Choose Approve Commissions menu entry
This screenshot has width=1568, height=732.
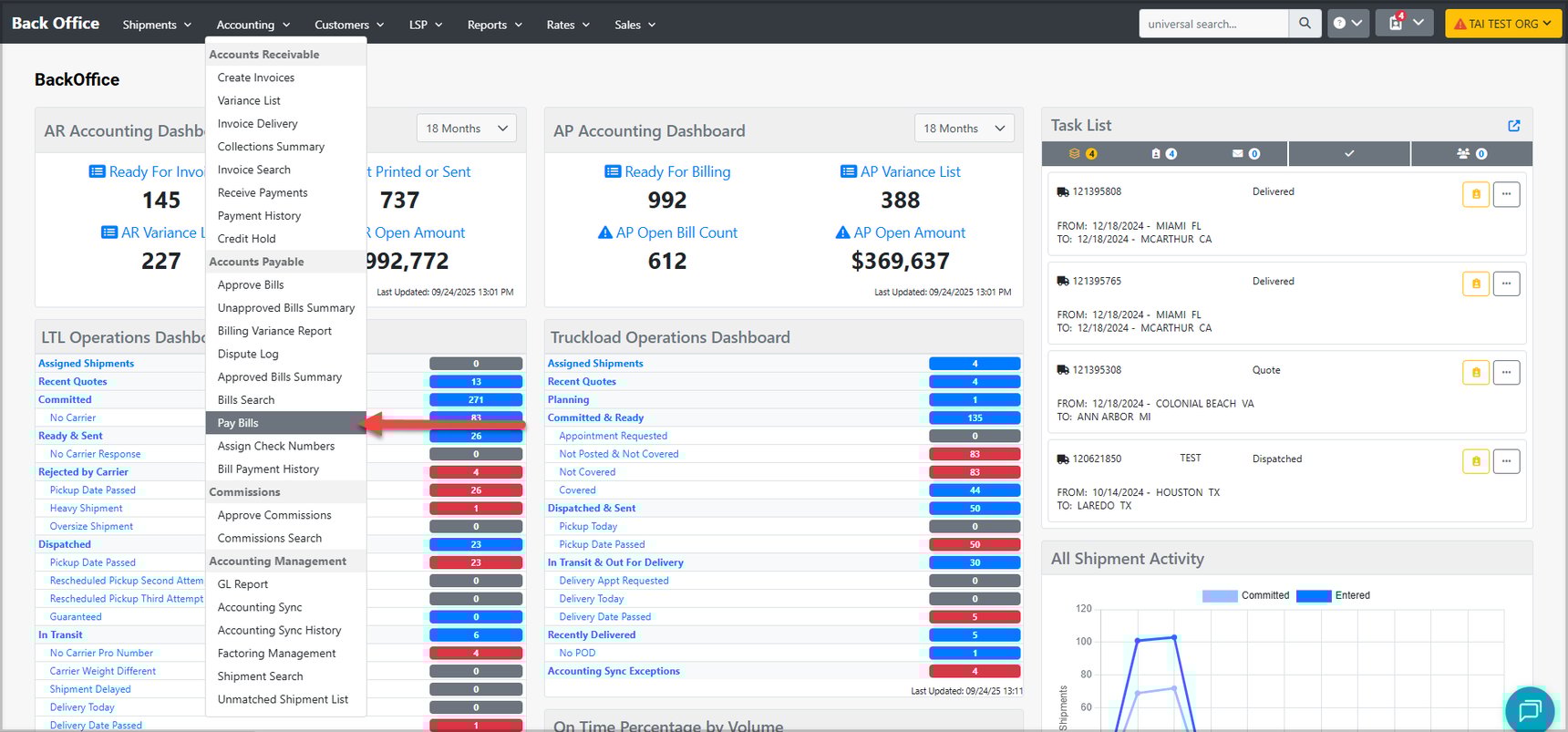(x=274, y=515)
